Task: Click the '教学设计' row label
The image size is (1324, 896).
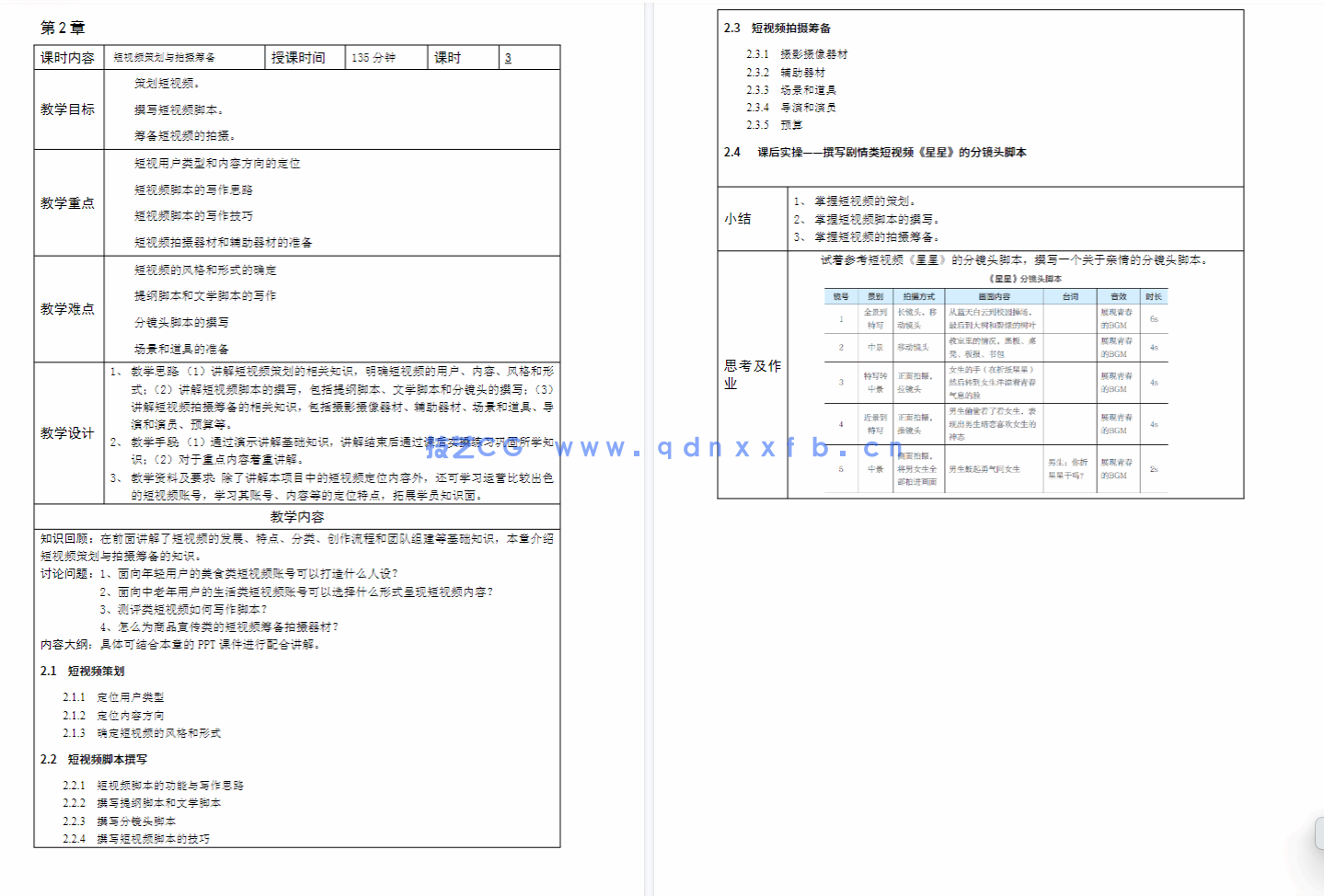Action: coord(68,433)
